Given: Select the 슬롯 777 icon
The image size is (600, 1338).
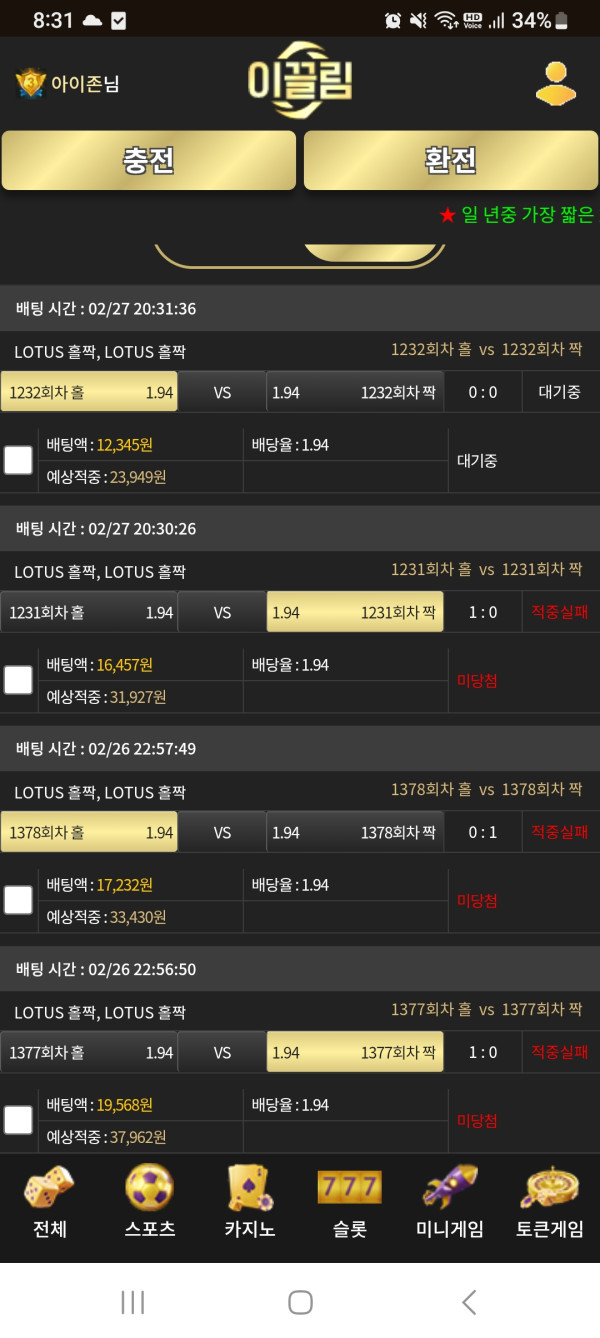Looking at the screenshot, I should (349, 1188).
